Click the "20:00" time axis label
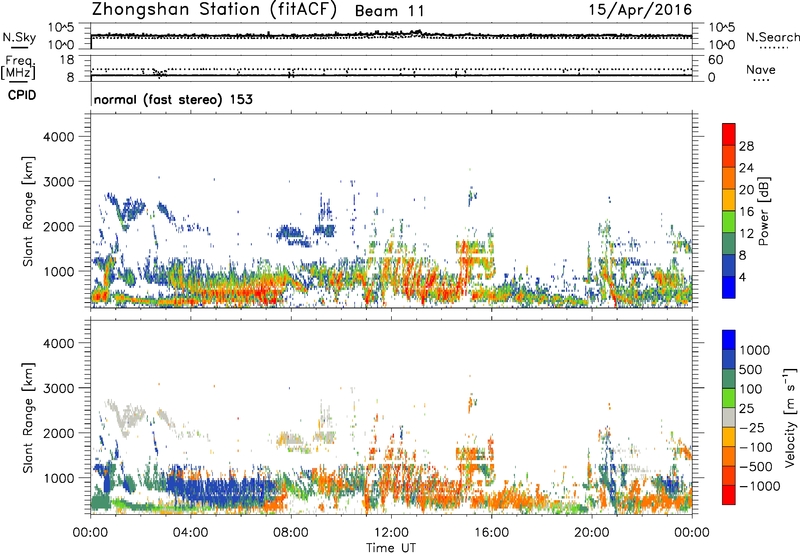This screenshot has width=800, height=554. [591, 533]
